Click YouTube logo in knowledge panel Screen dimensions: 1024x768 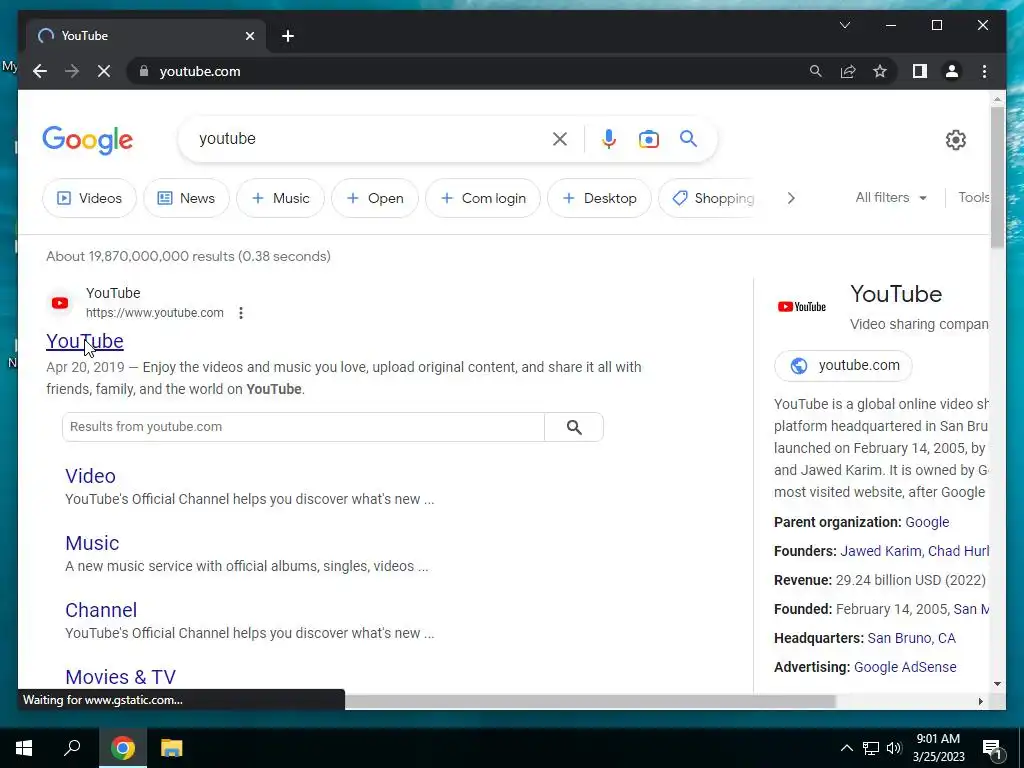[801, 306]
